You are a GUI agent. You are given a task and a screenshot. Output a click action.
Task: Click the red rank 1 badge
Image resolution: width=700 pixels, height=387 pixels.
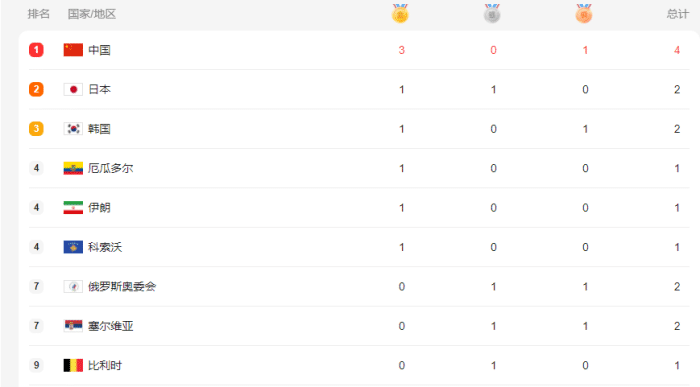(36, 50)
